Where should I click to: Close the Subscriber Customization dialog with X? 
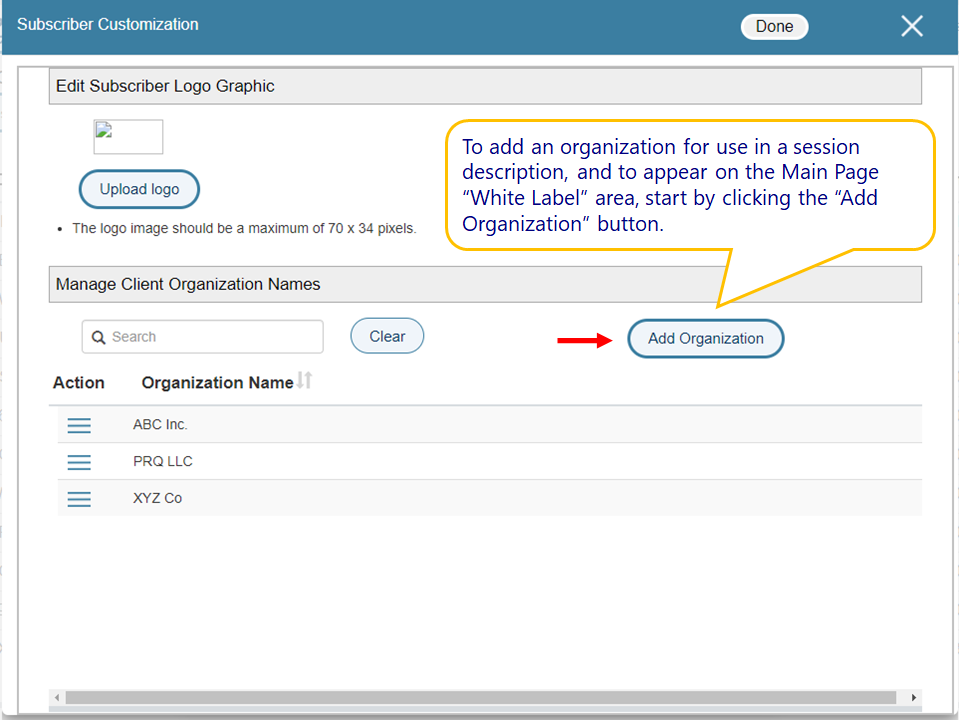tap(911, 27)
